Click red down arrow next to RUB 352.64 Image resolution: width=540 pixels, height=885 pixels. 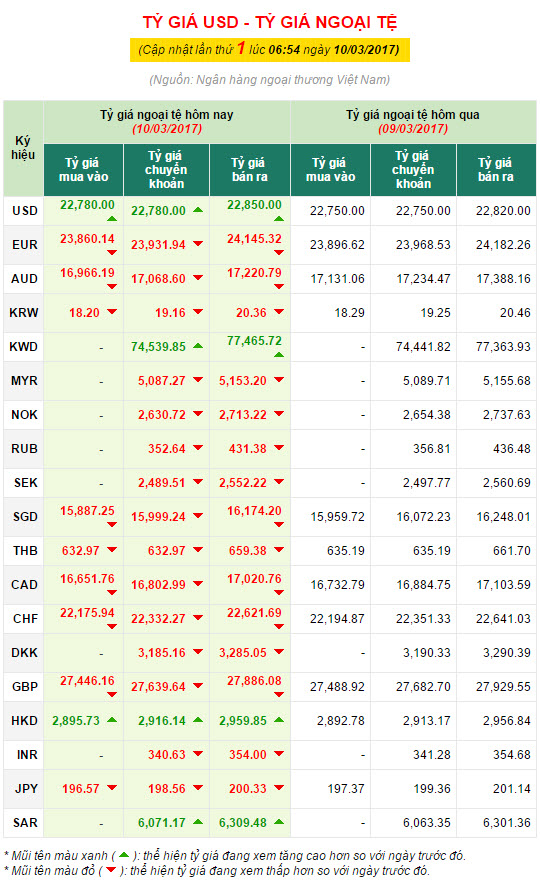[197, 448]
